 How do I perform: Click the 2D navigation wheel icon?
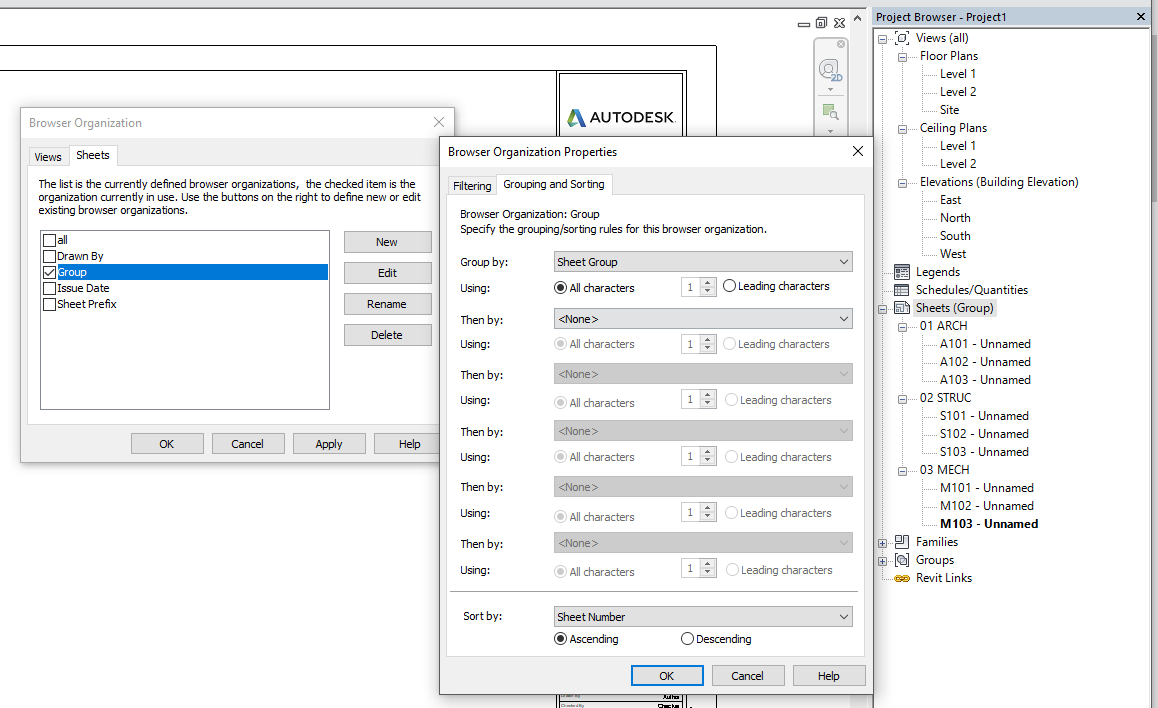[830, 70]
